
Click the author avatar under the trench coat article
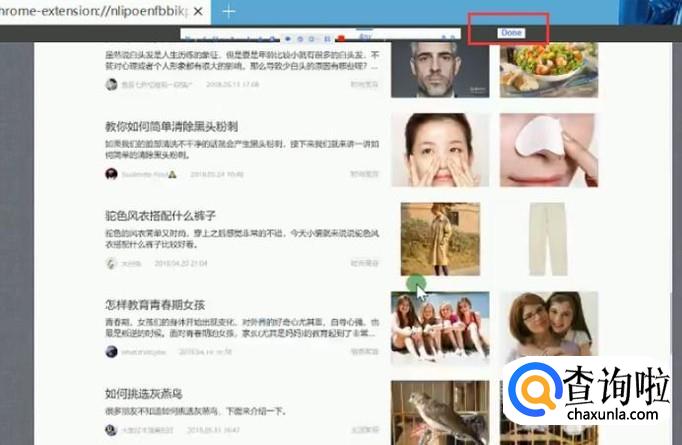coord(111,263)
